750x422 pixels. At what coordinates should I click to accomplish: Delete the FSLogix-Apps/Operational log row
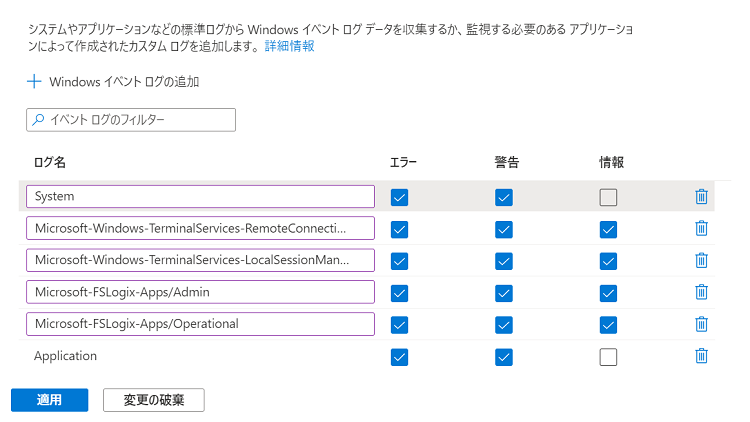tap(701, 324)
